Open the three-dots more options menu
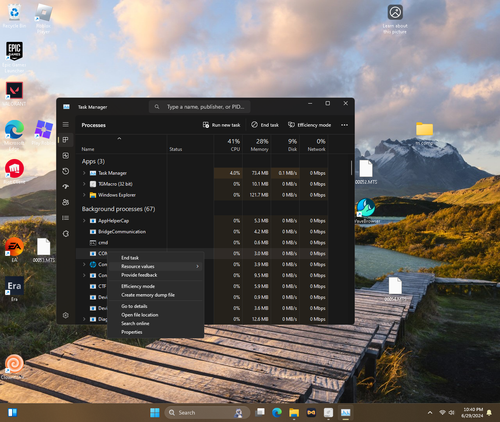The height and width of the screenshot is (422, 500). pyautogui.click(x=344, y=125)
